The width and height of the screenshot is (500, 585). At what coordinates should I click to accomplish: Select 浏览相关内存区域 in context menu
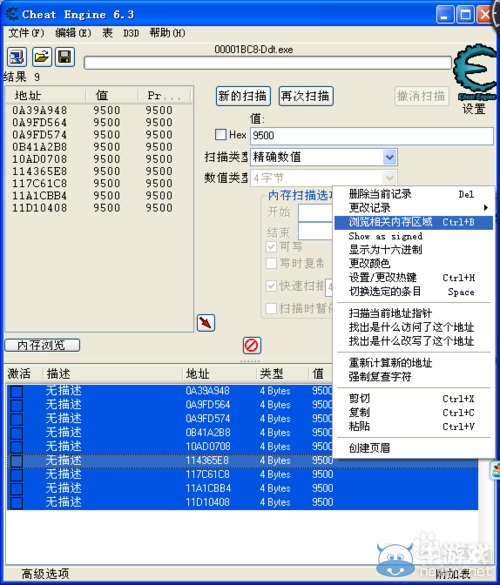coord(413,222)
